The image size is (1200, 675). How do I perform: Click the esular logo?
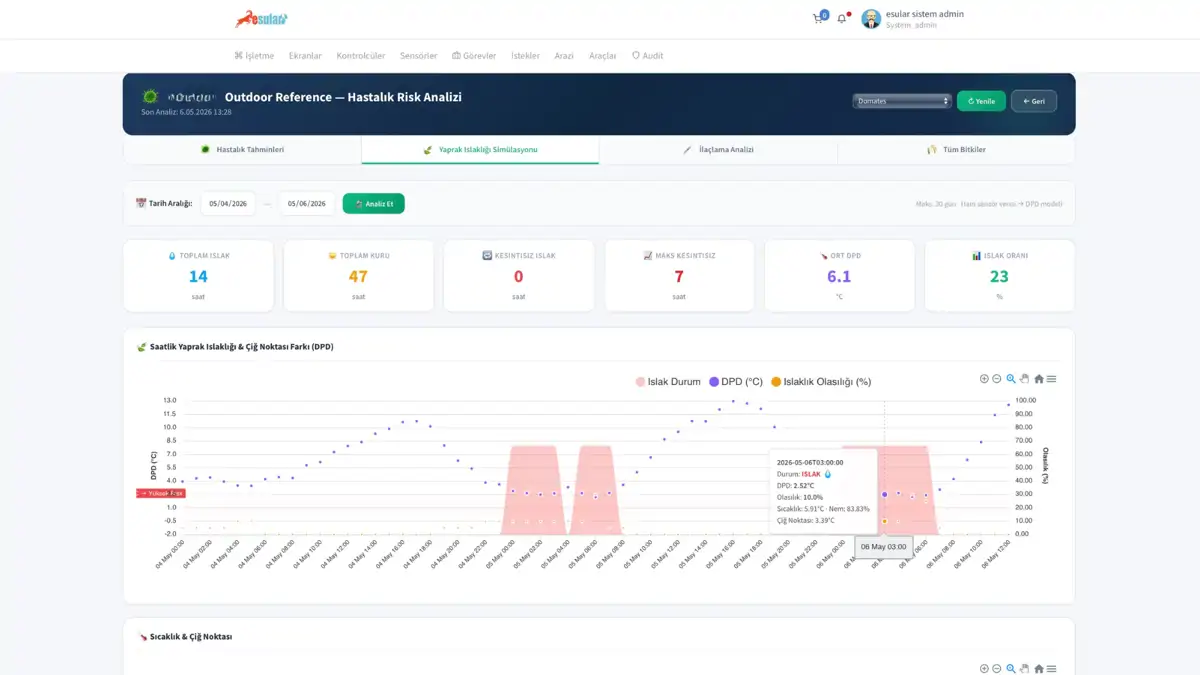261,18
